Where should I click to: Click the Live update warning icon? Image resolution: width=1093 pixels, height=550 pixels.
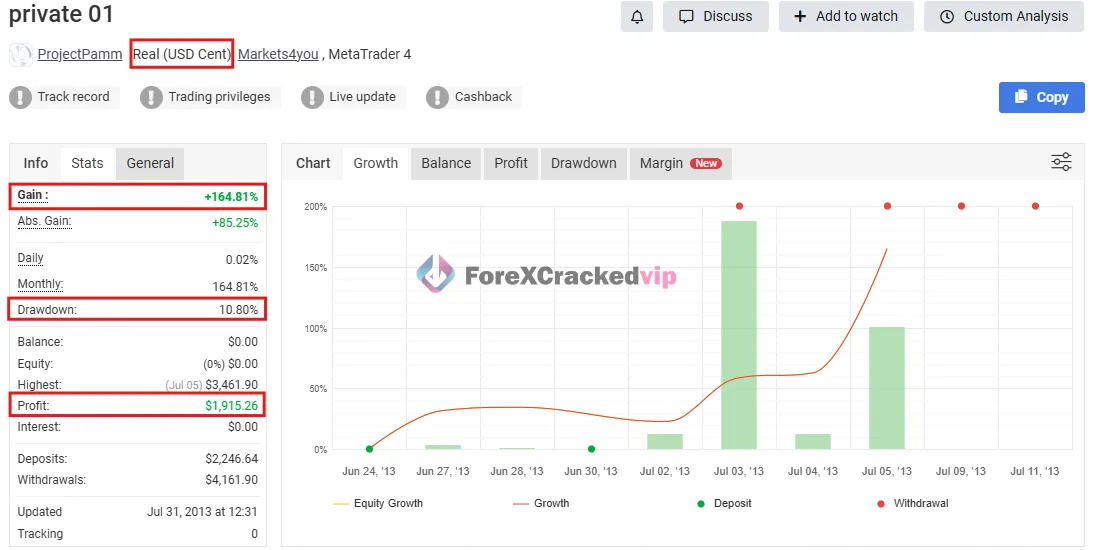tap(312, 97)
